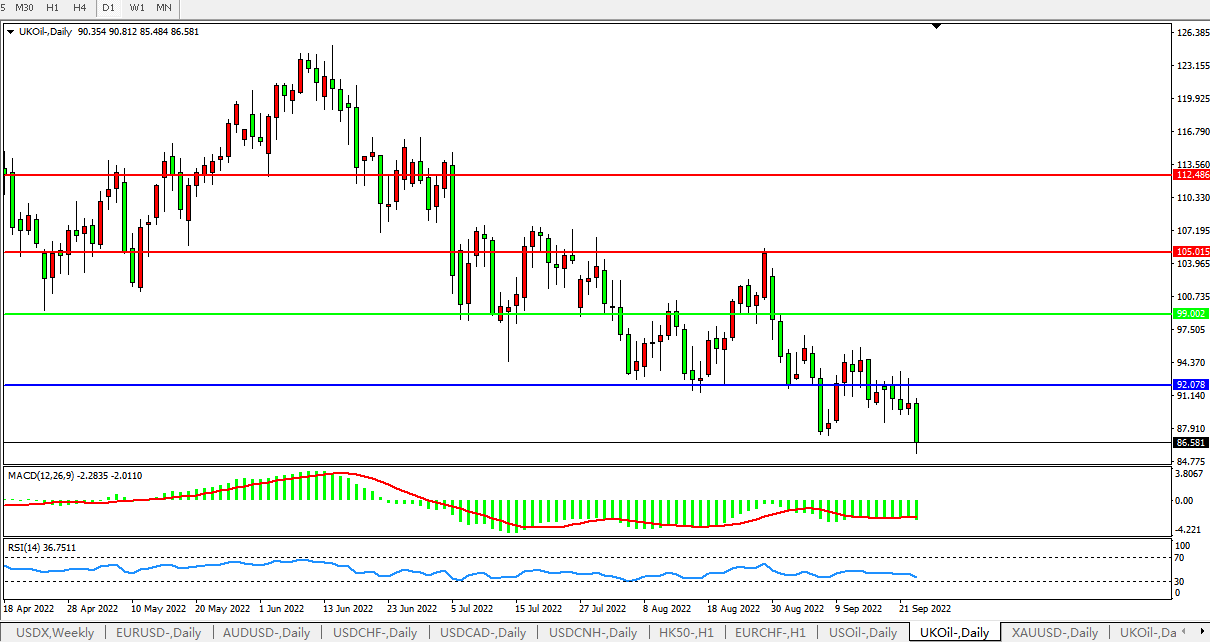Switch chart to M30 timeframe

click(24, 7)
